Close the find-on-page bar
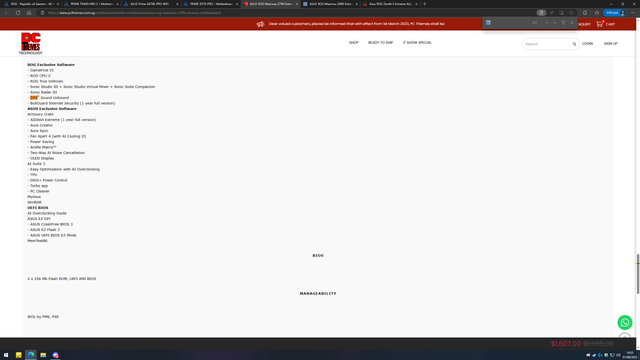This screenshot has width=640, height=360. (x=571, y=23)
